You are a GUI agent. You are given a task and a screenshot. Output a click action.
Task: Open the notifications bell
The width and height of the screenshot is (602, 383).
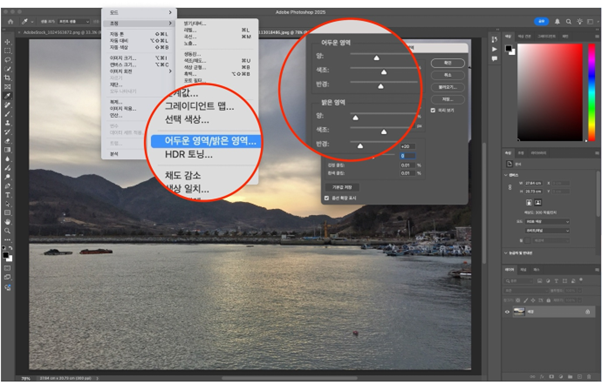coord(557,22)
